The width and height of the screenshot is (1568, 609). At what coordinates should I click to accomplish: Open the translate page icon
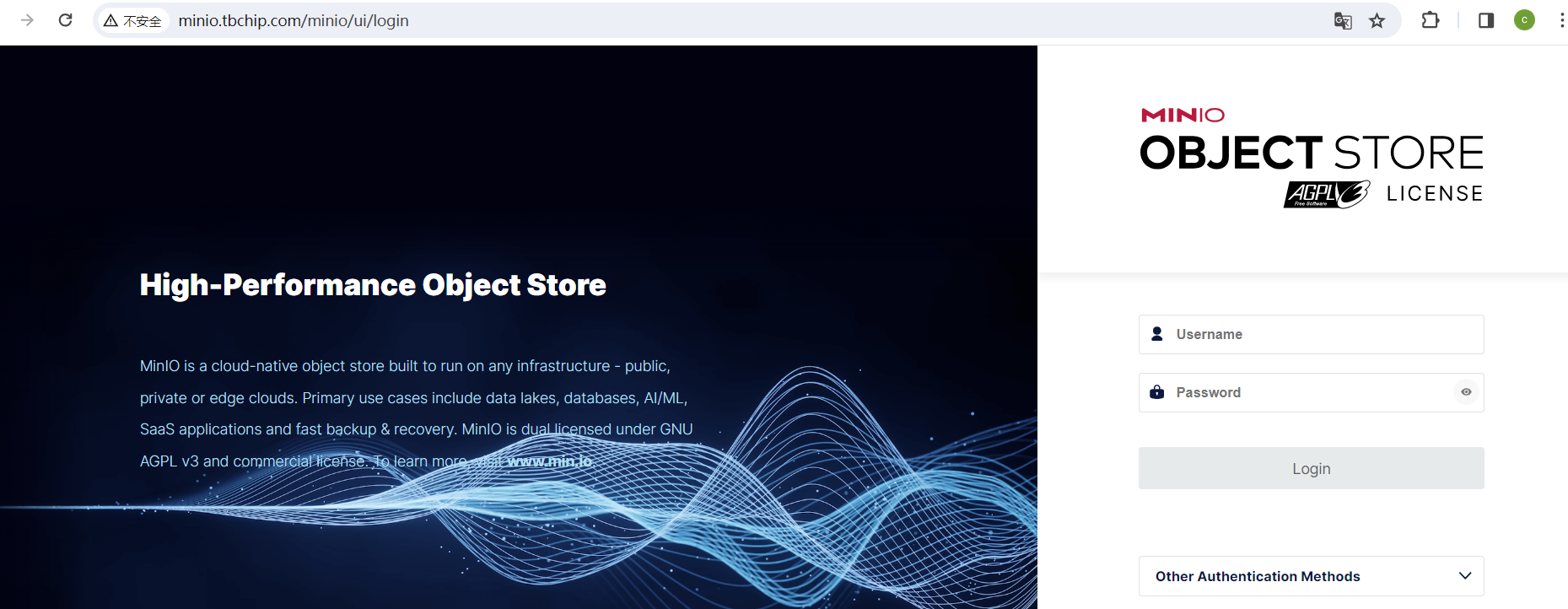1343,21
